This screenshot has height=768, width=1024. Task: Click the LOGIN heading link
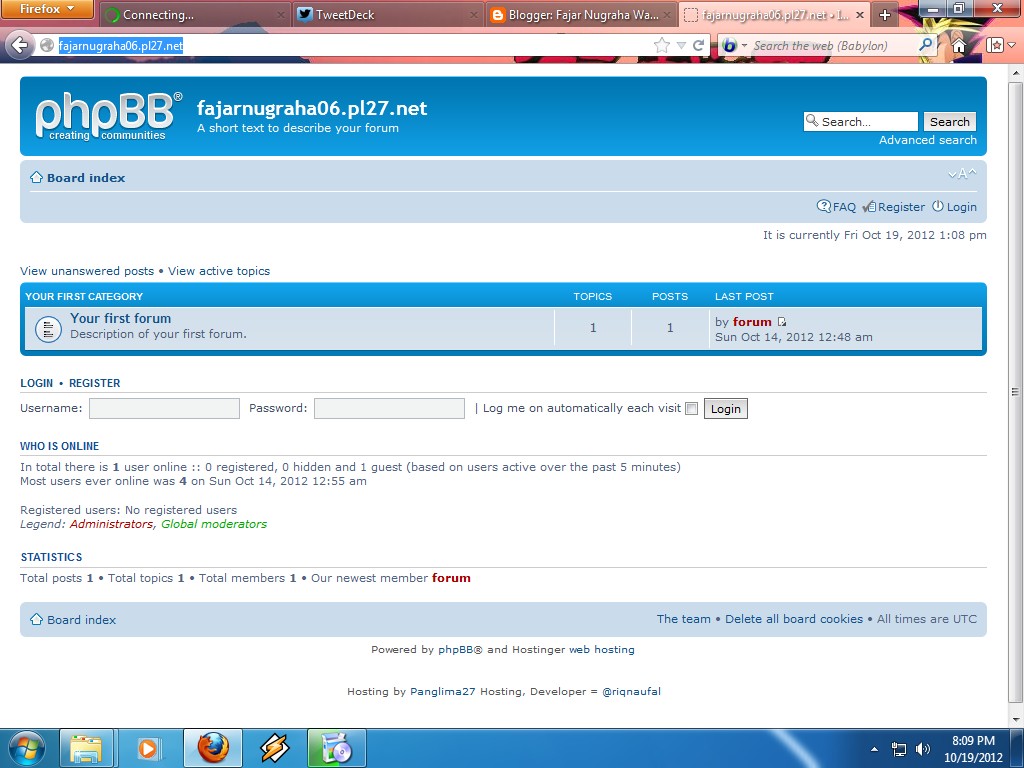click(37, 383)
